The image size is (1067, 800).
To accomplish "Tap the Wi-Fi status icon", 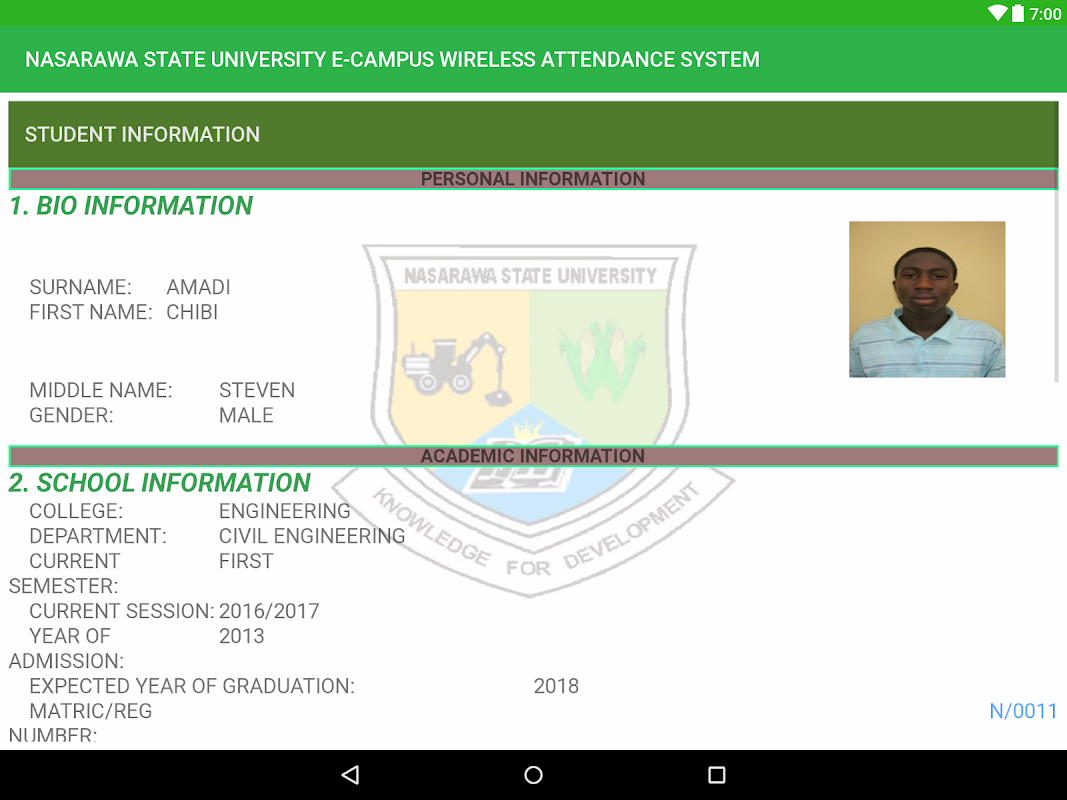I will click(x=997, y=13).
